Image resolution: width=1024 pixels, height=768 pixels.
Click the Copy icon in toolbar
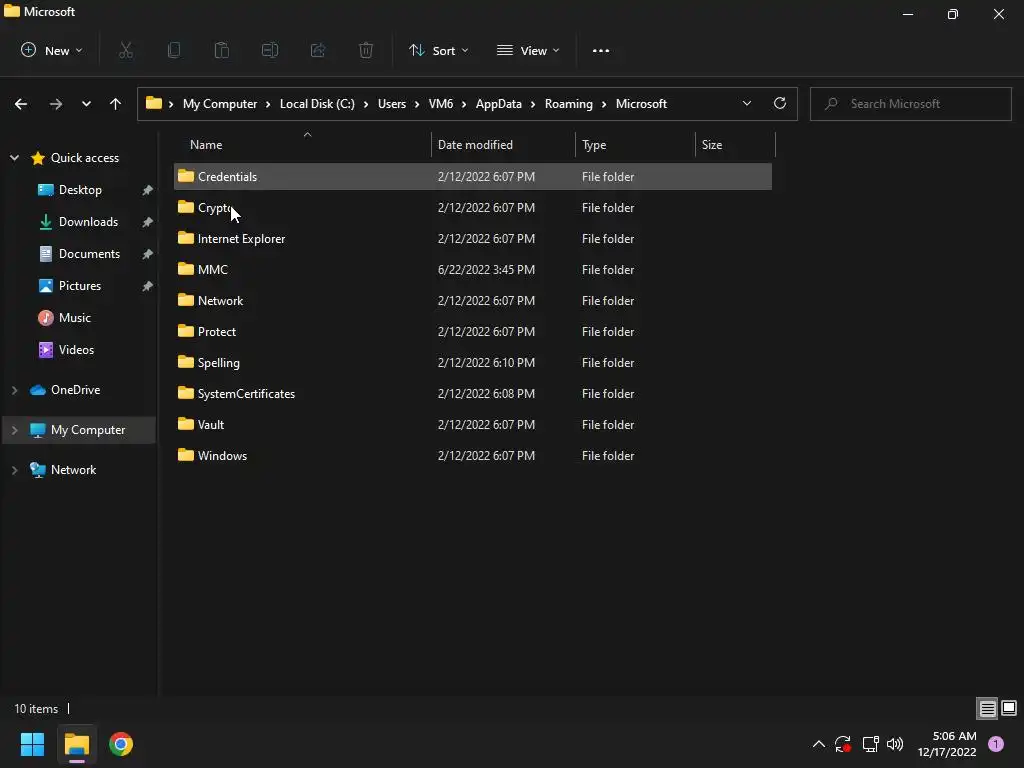point(174,50)
